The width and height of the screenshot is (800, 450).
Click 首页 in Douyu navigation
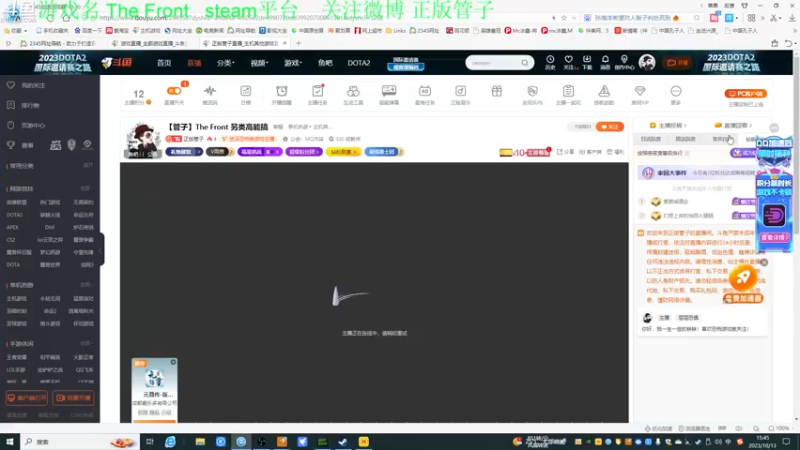point(164,63)
